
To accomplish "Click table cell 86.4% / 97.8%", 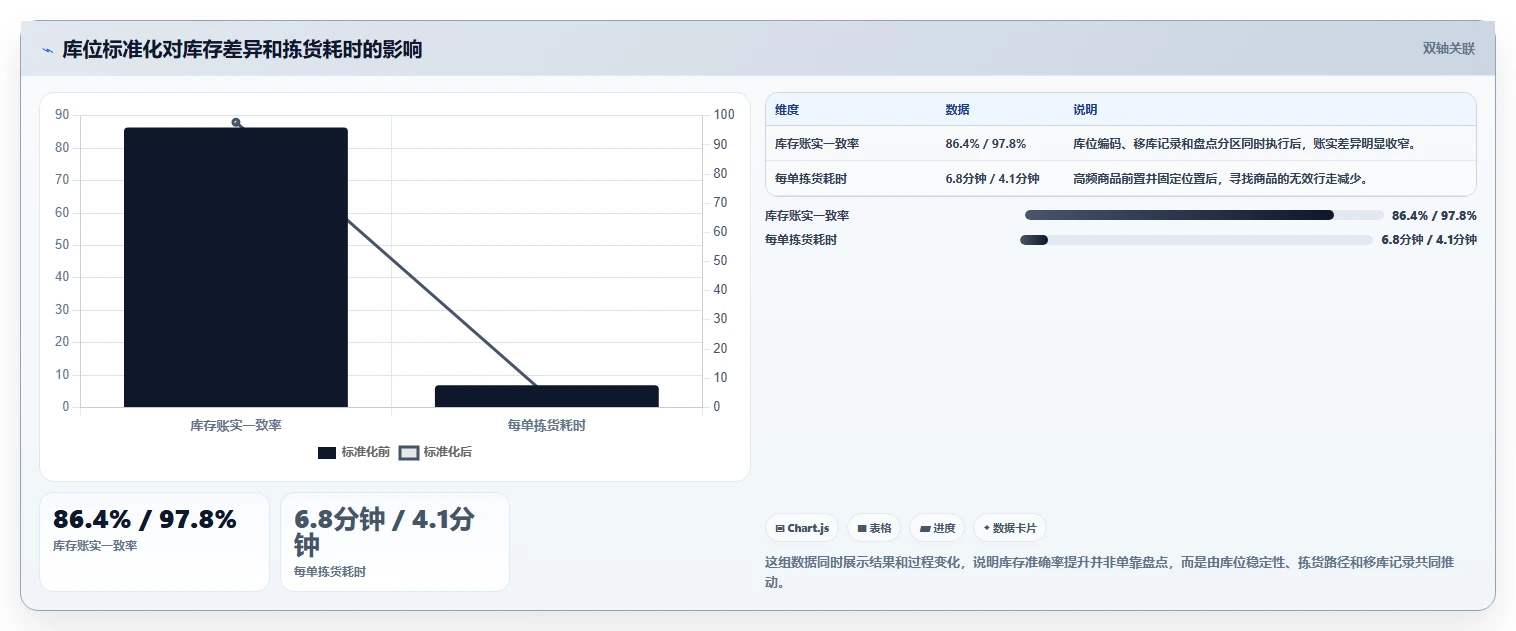I will 985,144.
